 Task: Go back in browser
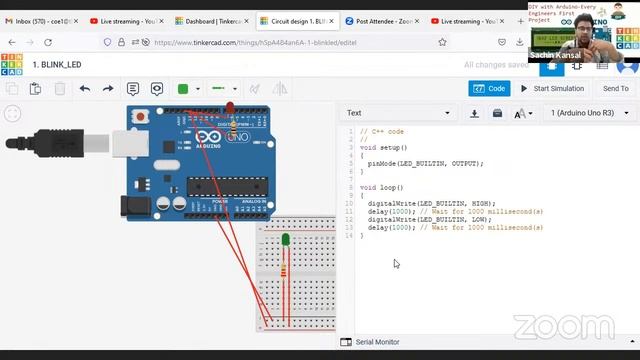(x=12, y=42)
